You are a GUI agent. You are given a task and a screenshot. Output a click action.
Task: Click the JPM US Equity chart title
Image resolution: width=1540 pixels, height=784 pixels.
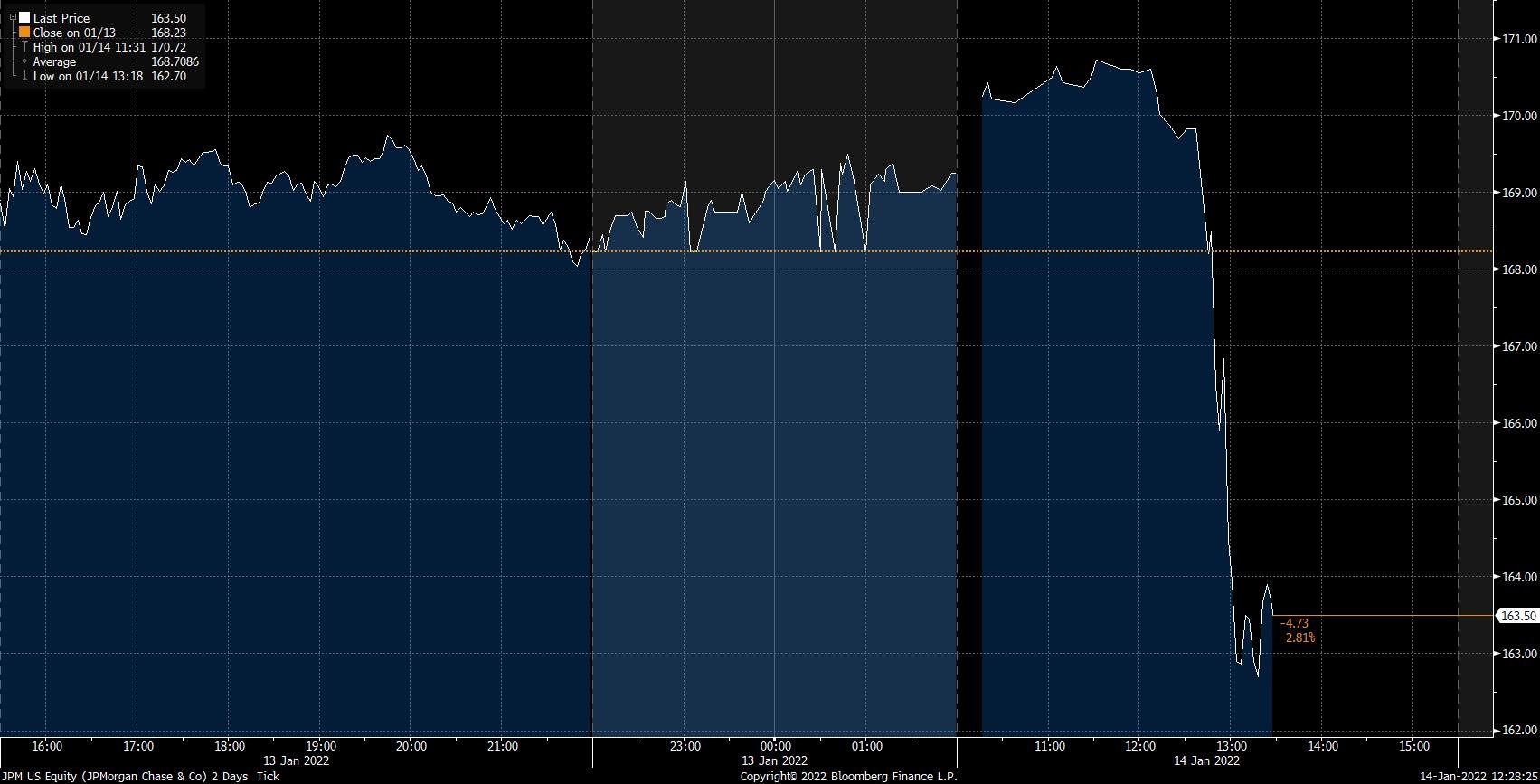[x=140, y=776]
